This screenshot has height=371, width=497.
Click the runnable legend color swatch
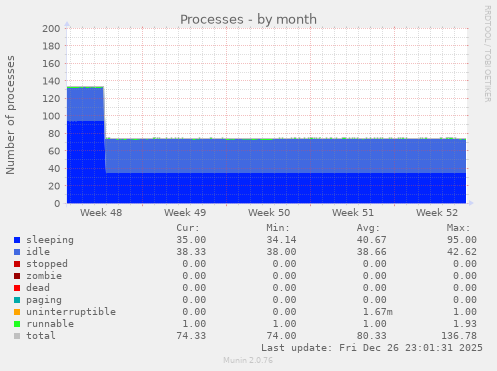click(17, 324)
